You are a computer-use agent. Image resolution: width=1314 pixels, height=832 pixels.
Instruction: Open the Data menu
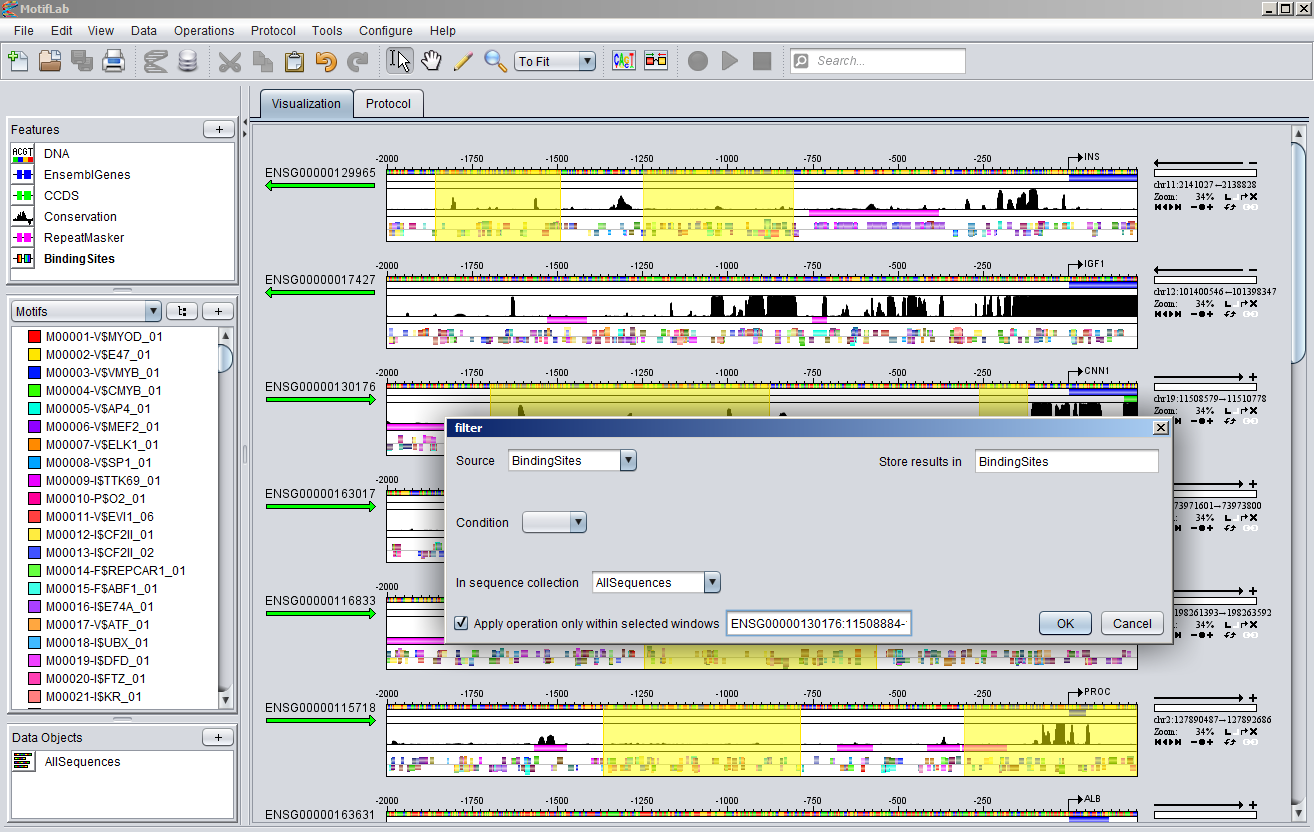click(x=144, y=31)
